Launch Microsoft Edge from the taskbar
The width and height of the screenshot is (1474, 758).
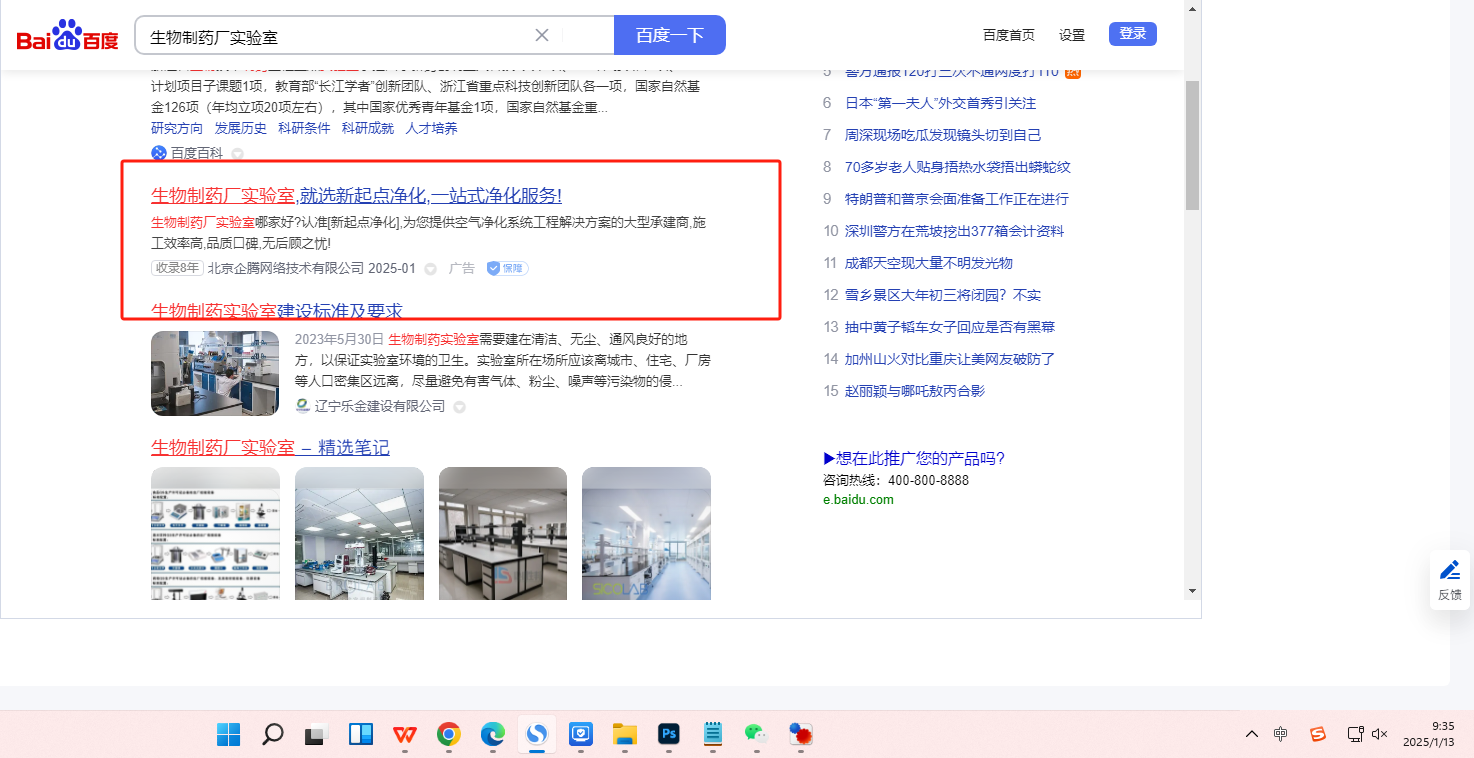pos(493,735)
